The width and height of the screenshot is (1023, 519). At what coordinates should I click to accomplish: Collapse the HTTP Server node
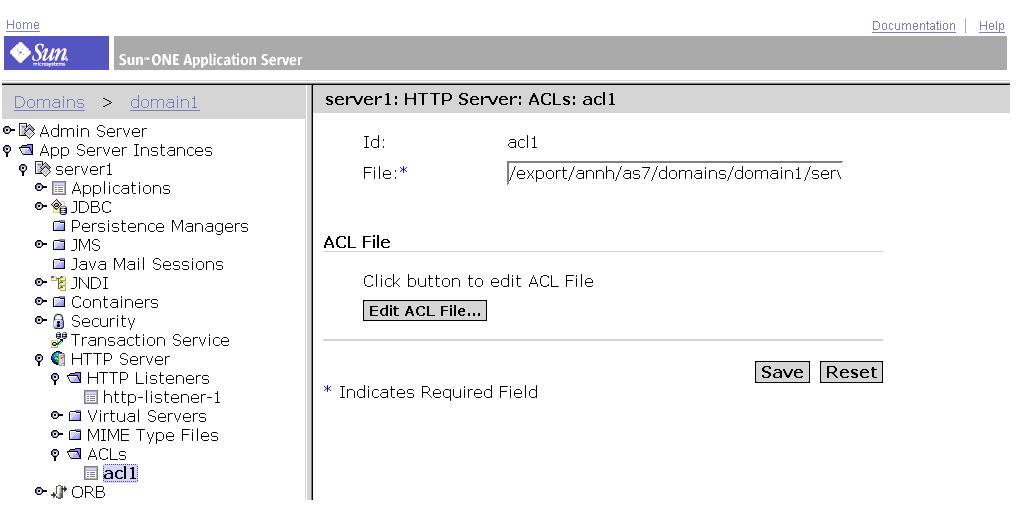(39, 360)
